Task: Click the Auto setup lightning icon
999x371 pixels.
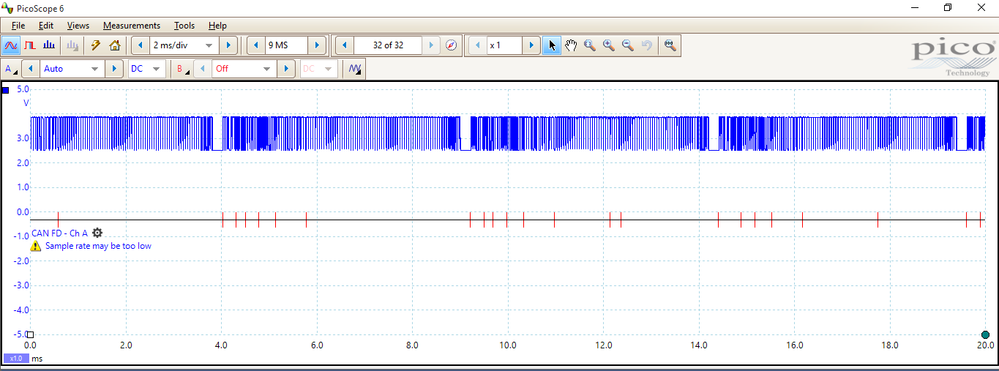Action: [x=96, y=45]
